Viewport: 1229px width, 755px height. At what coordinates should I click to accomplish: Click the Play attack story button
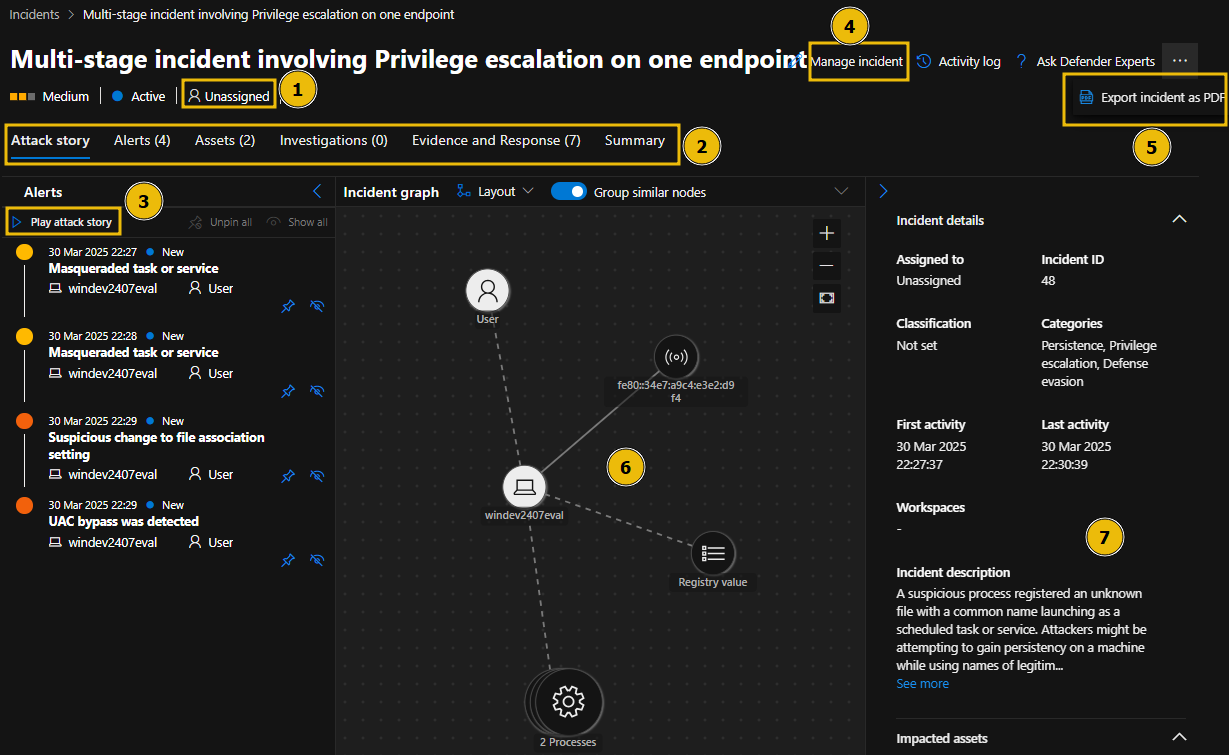[x=62, y=220]
